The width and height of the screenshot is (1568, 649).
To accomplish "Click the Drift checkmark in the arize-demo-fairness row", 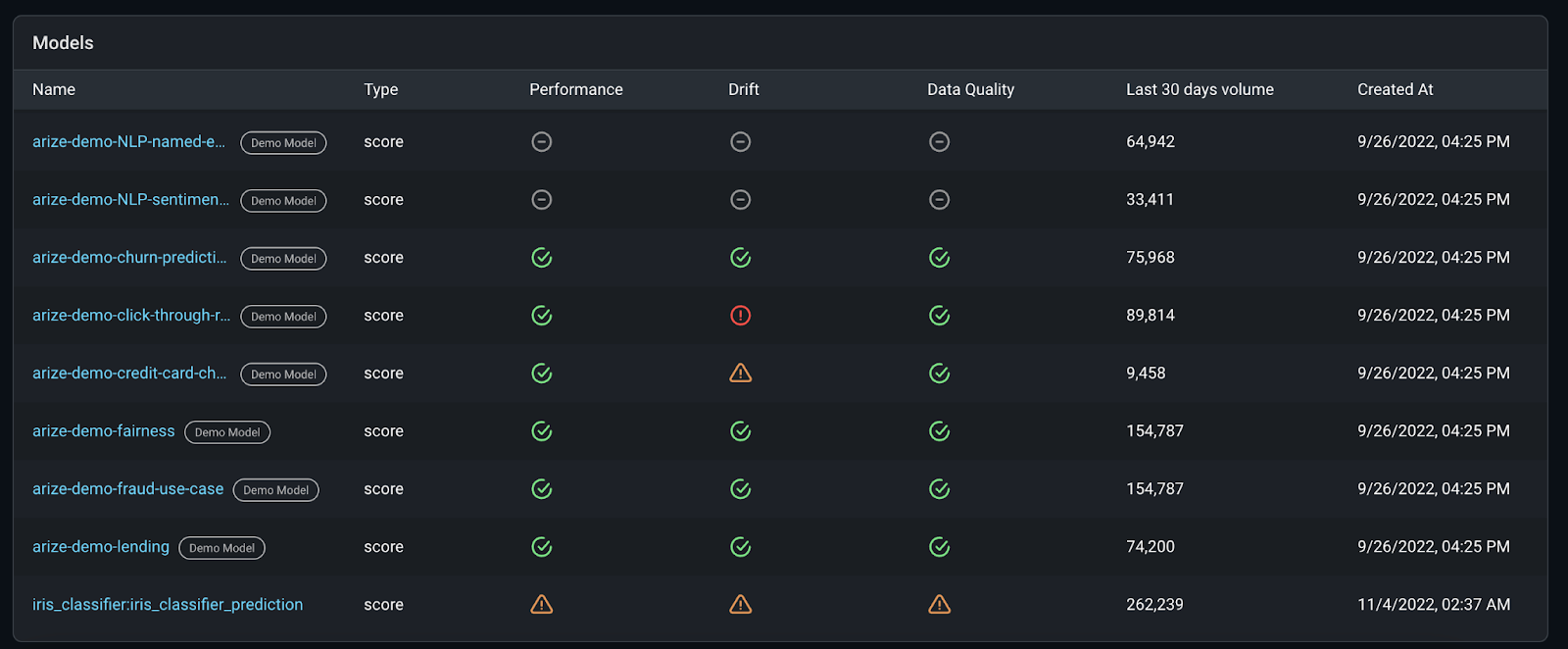I will click(x=741, y=431).
